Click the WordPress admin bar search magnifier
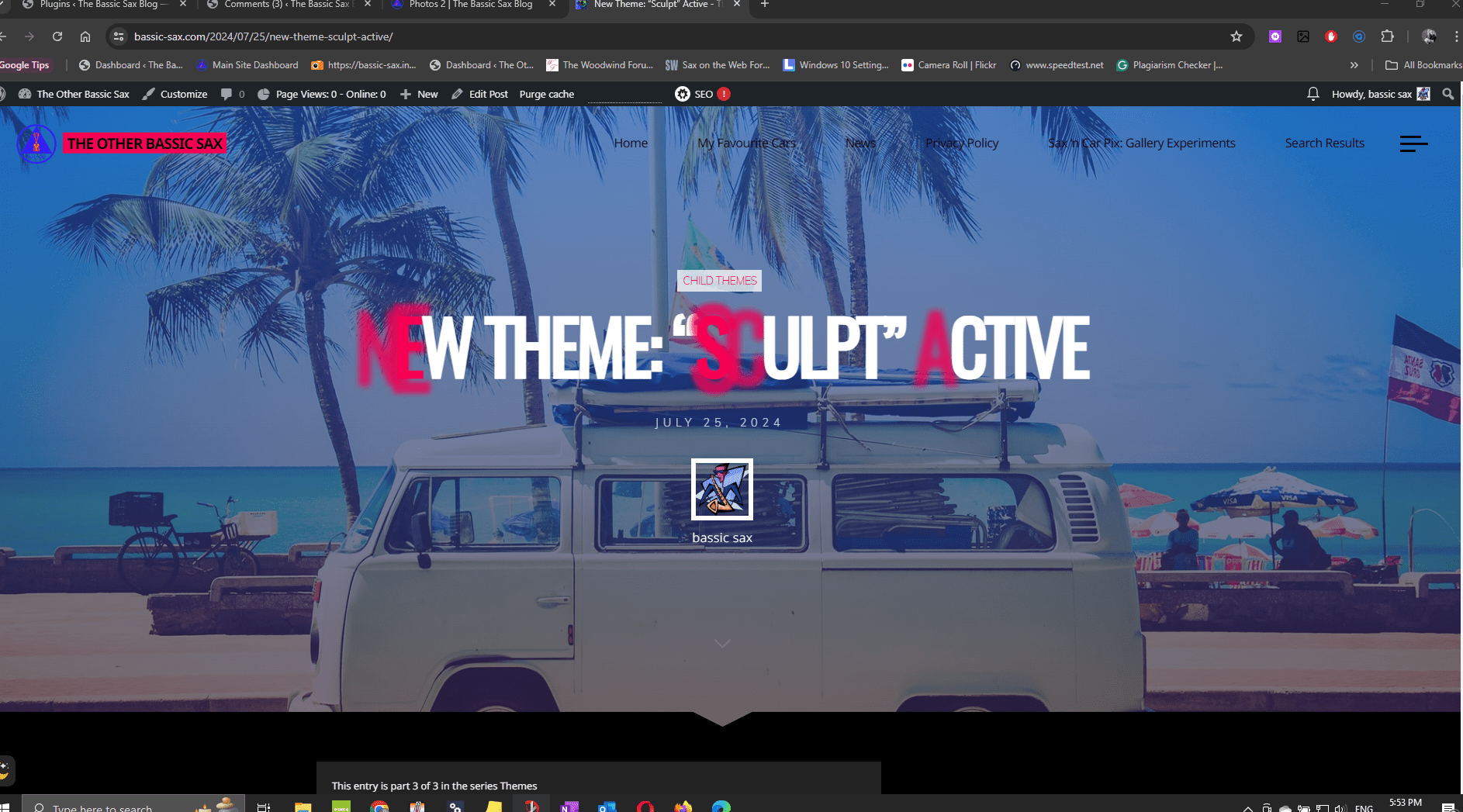The width and height of the screenshot is (1463, 812). (1447, 94)
